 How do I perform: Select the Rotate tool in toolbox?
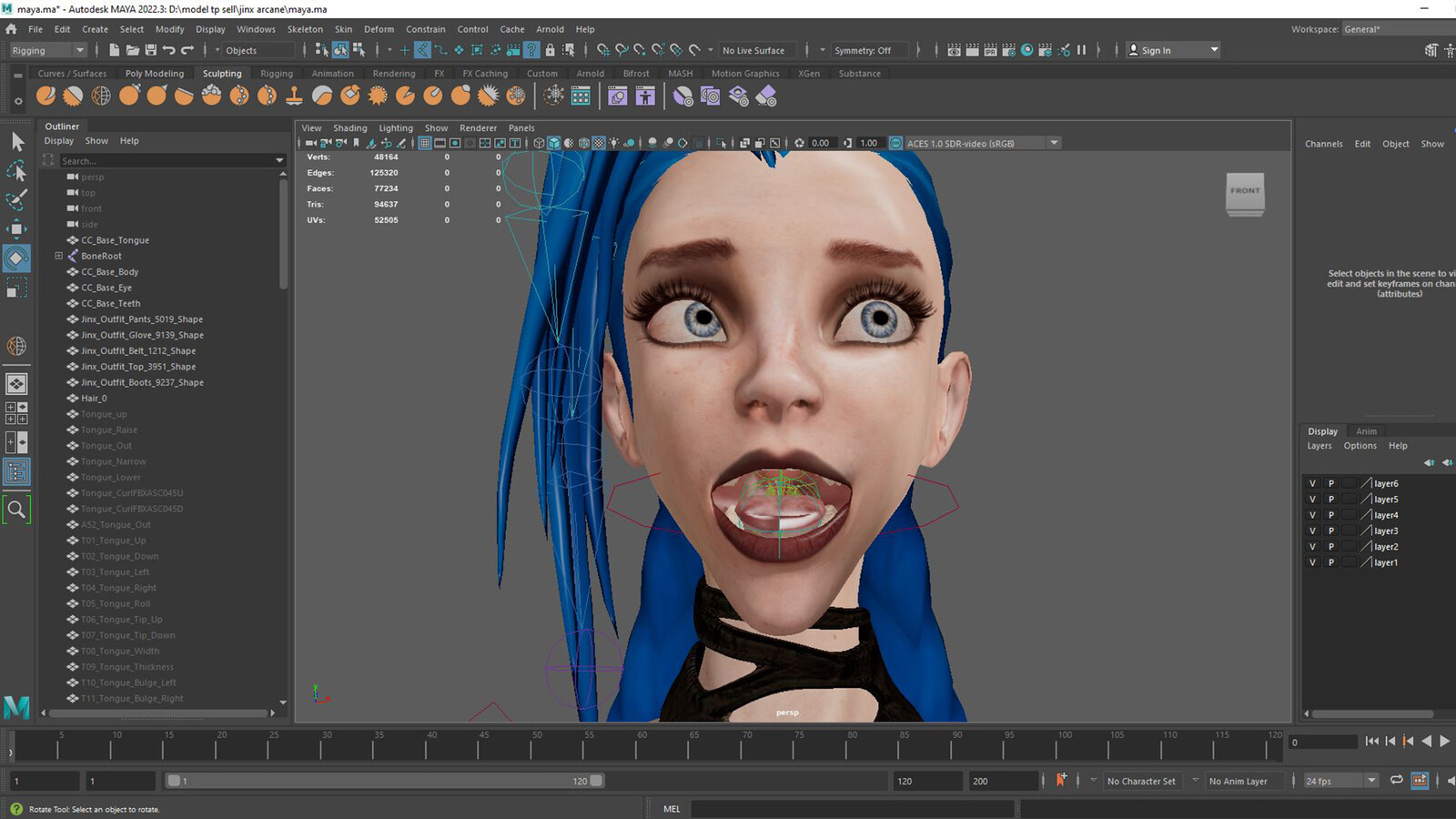click(x=16, y=258)
